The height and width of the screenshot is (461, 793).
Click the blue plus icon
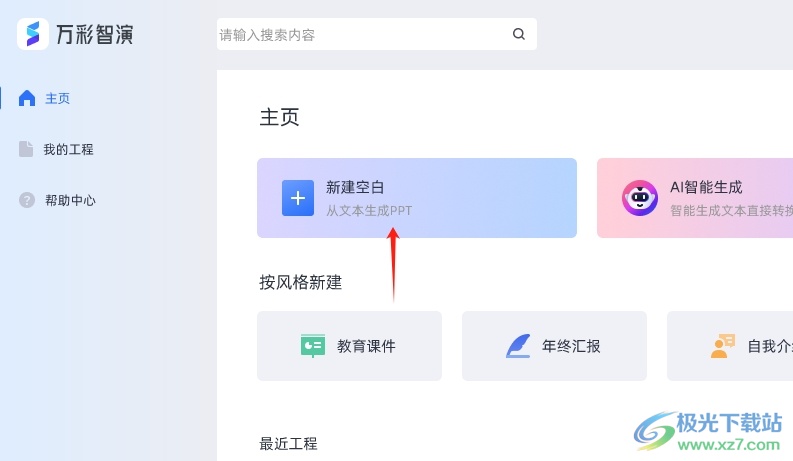298,198
